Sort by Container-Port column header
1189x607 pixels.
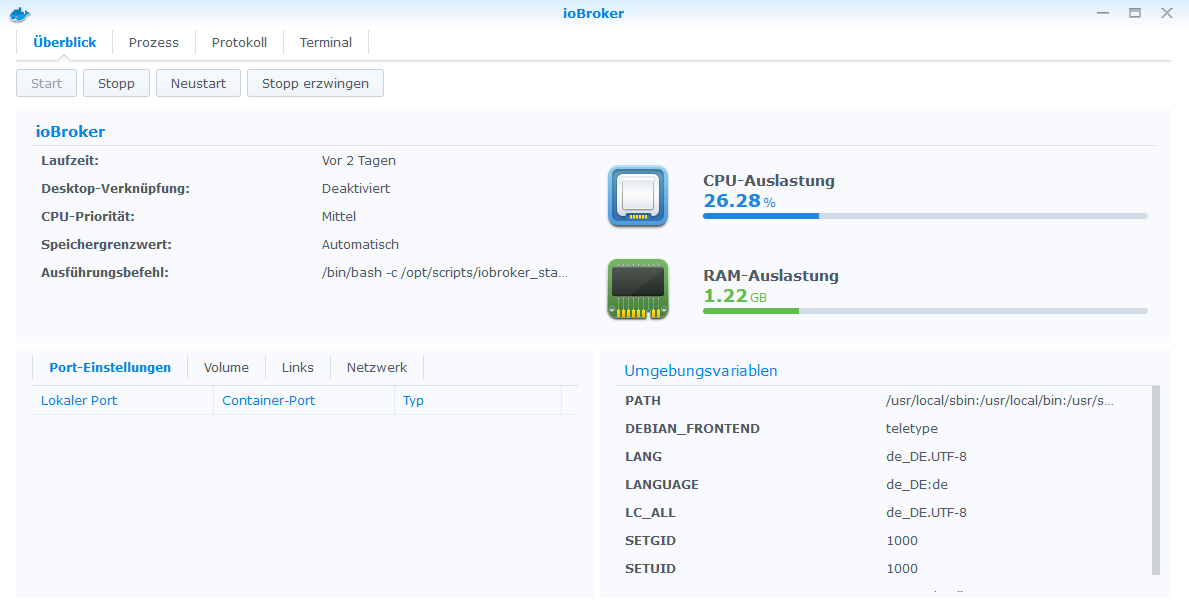[x=303, y=401]
